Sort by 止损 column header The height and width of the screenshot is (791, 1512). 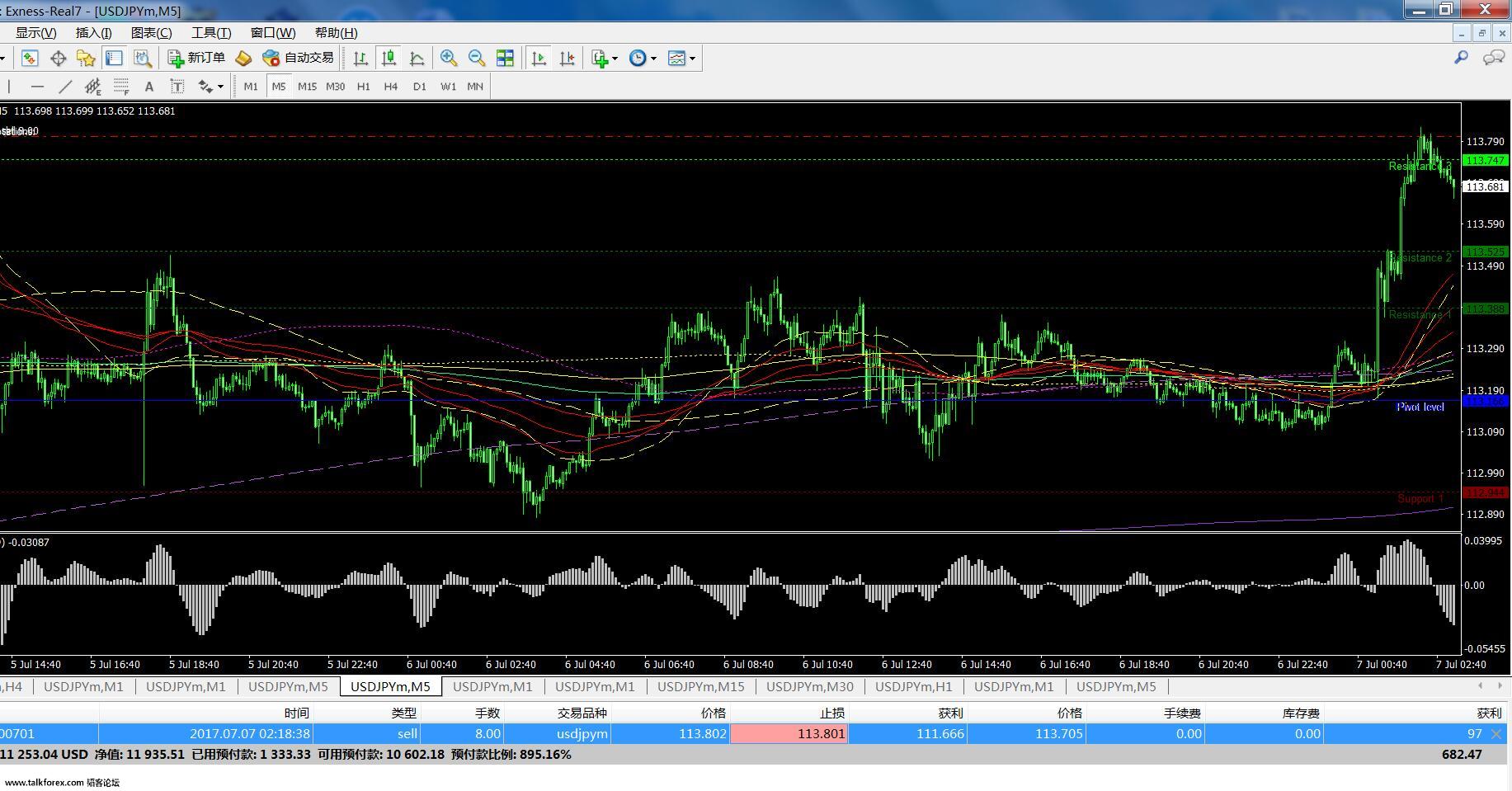point(789,713)
